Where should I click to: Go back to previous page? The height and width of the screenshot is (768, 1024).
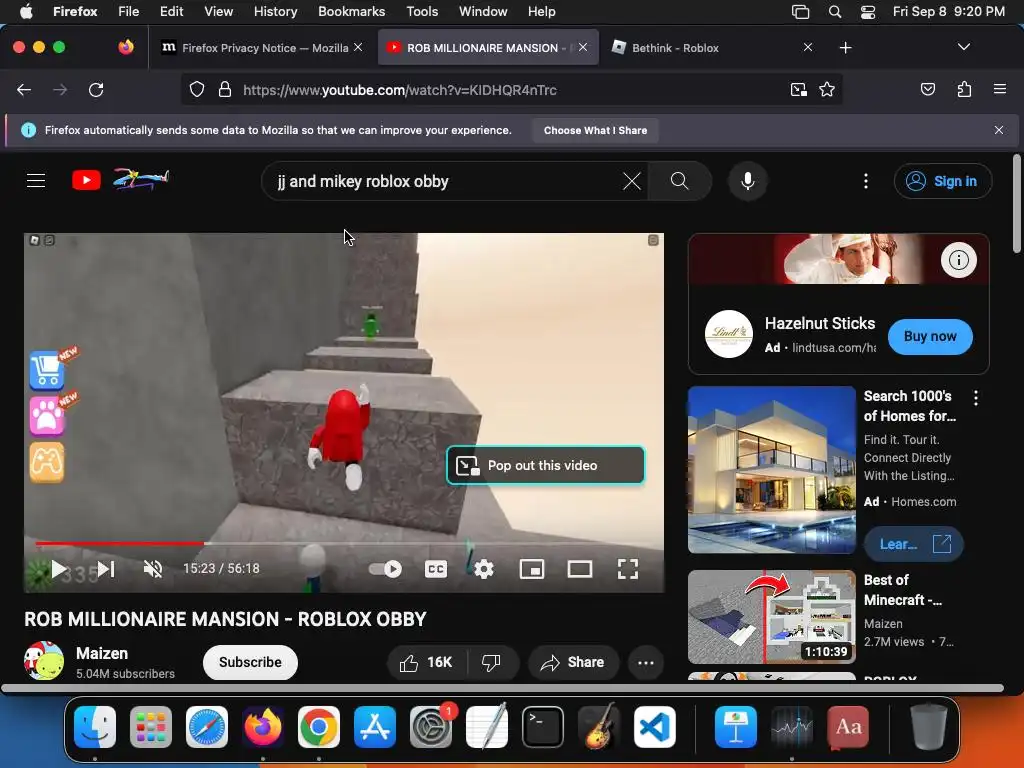pyautogui.click(x=24, y=89)
